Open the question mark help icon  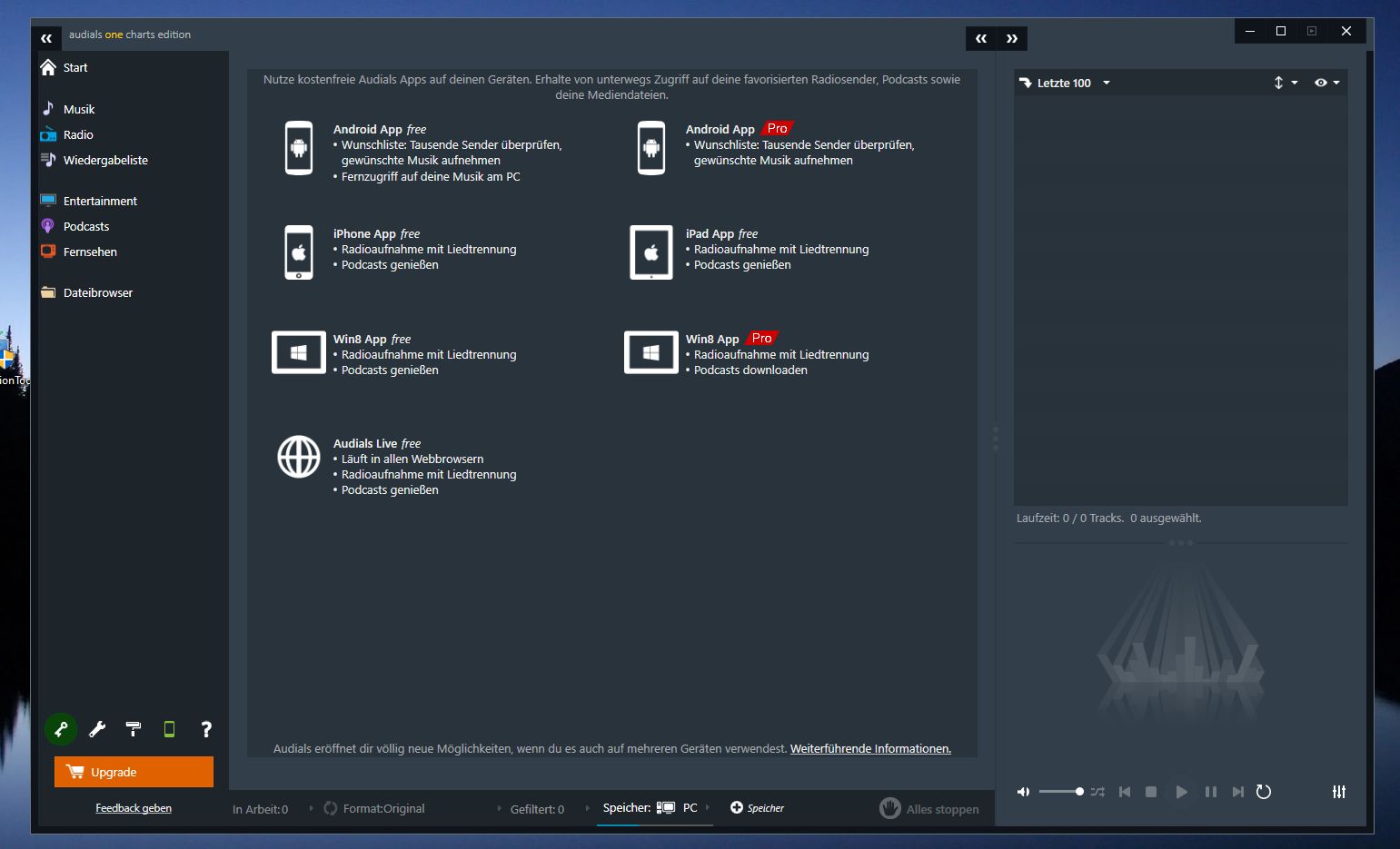click(206, 729)
